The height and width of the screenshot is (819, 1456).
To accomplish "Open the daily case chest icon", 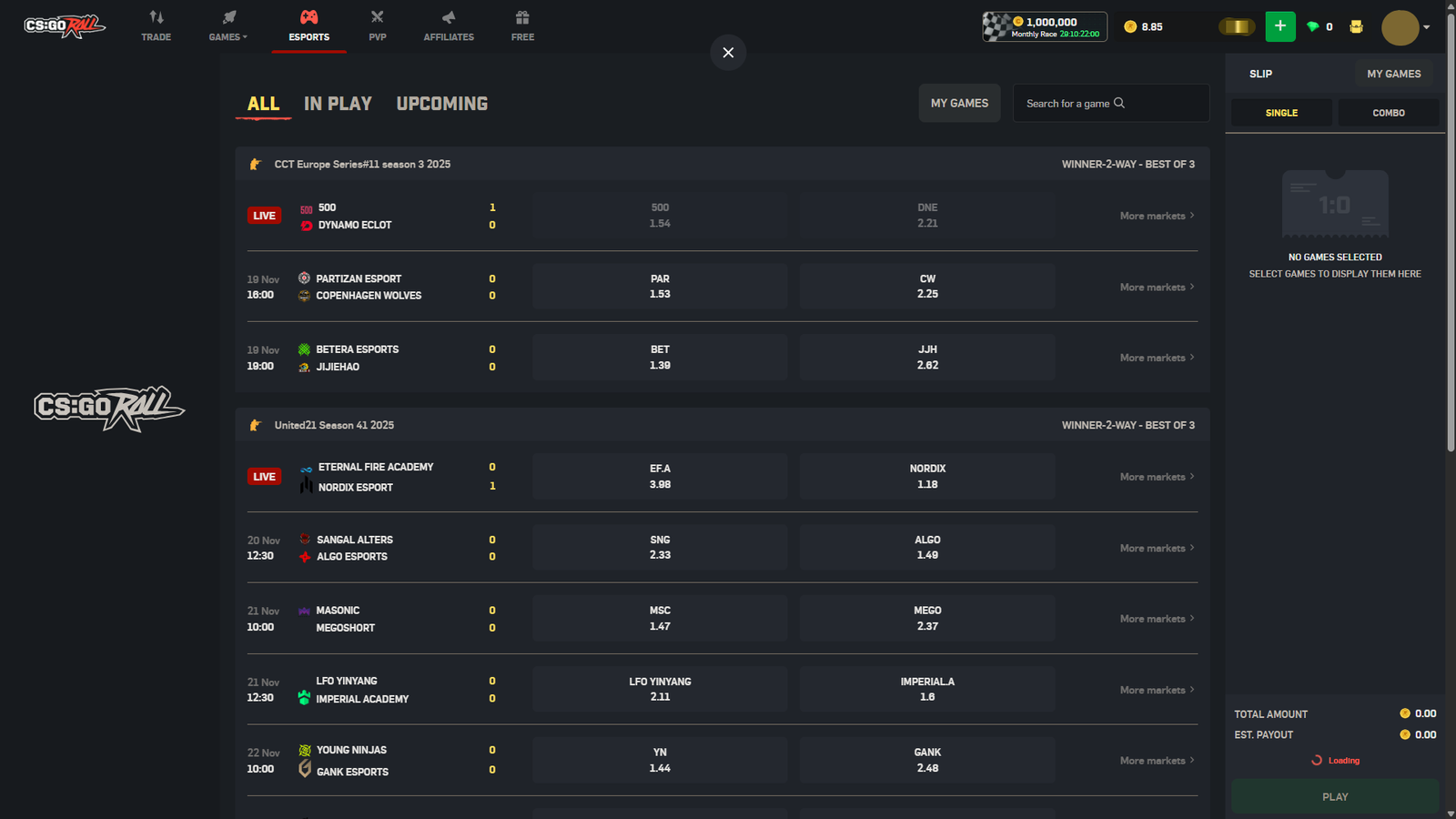I will [x=1356, y=26].
